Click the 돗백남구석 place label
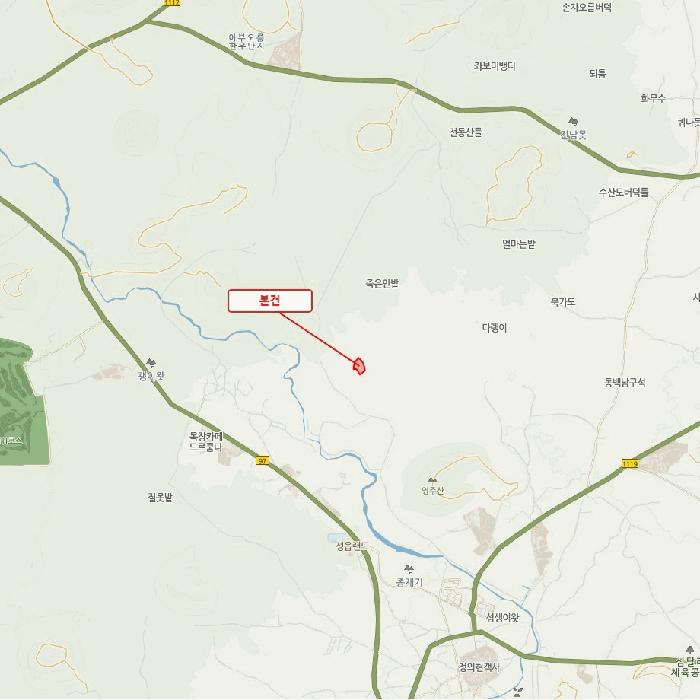 click(x=625, y=382)
